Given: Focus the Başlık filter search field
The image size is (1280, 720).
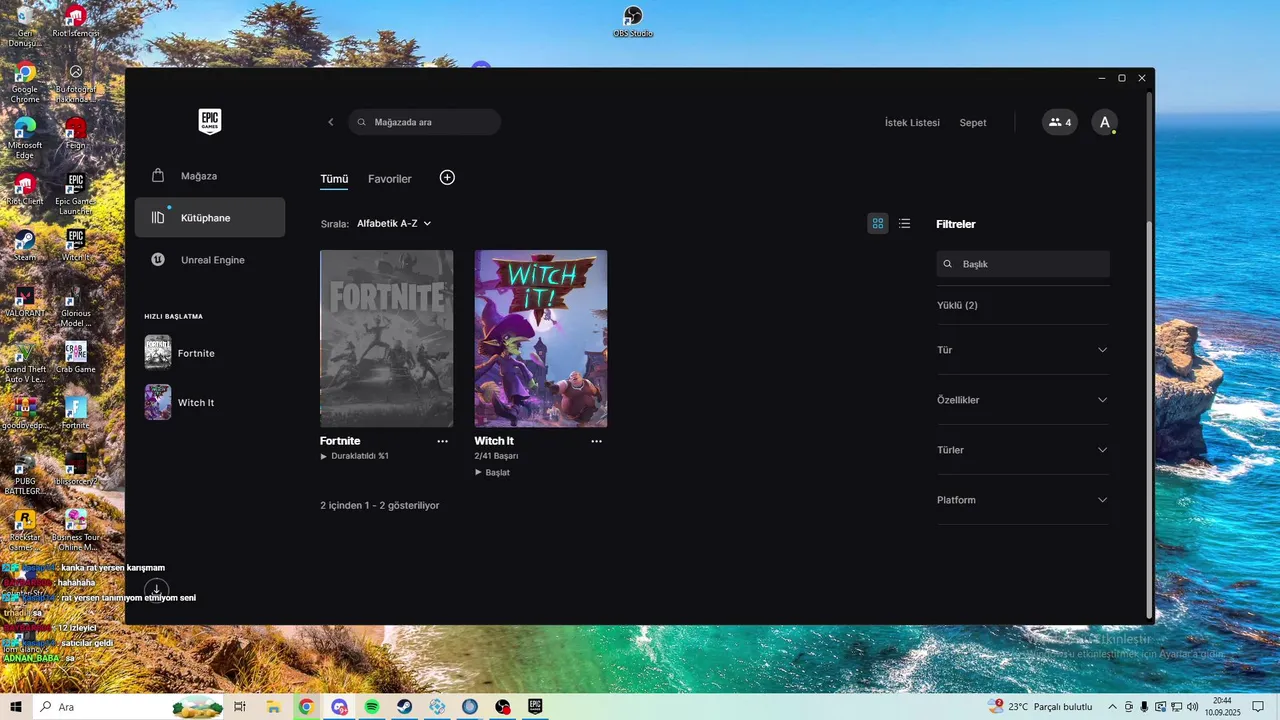Looking at the screenshot, I should click(1023, 264).
